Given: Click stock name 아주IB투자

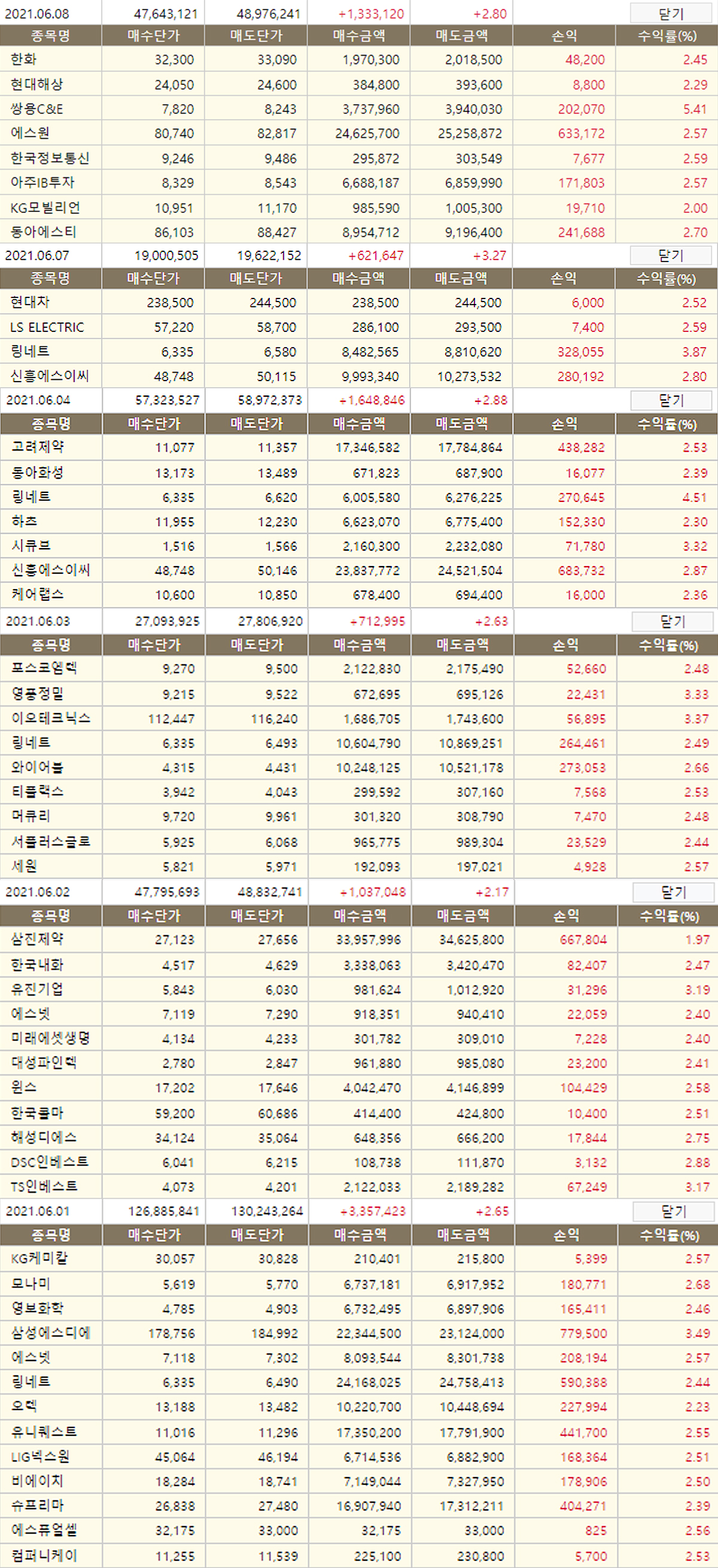Looking at the screenshot, I should point(42,182).
